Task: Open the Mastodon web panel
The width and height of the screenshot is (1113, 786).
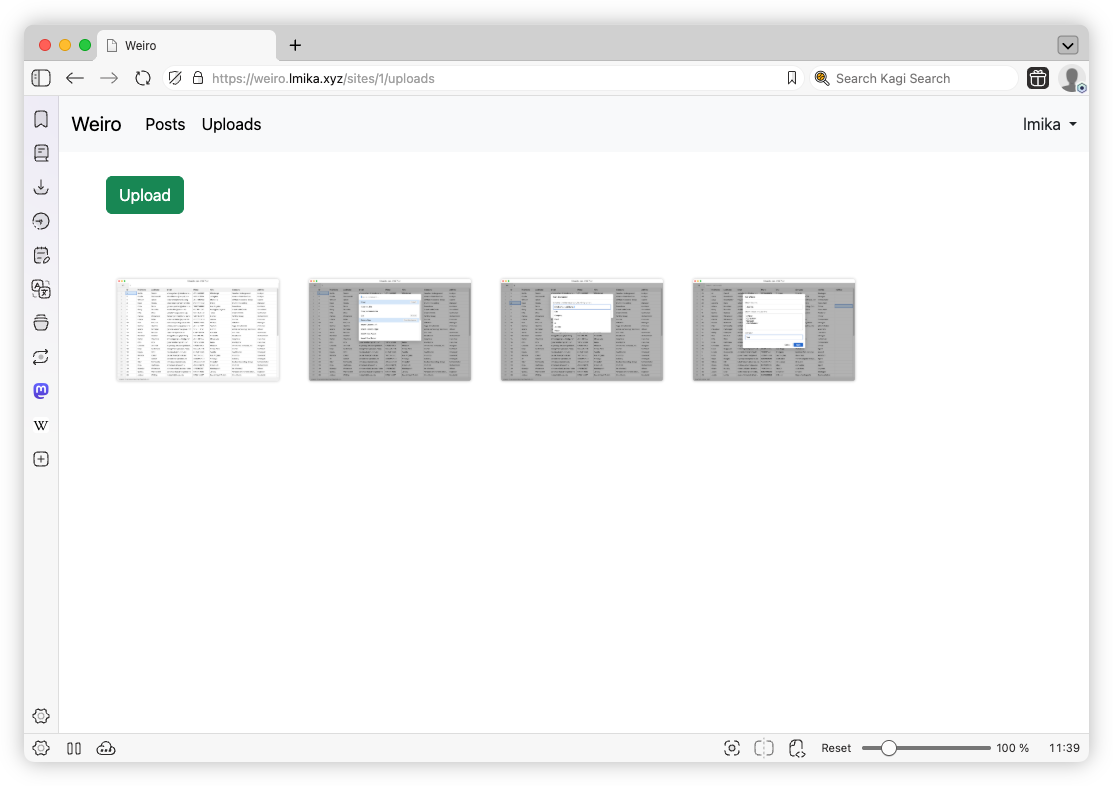Action: click(x=41, y=391)
